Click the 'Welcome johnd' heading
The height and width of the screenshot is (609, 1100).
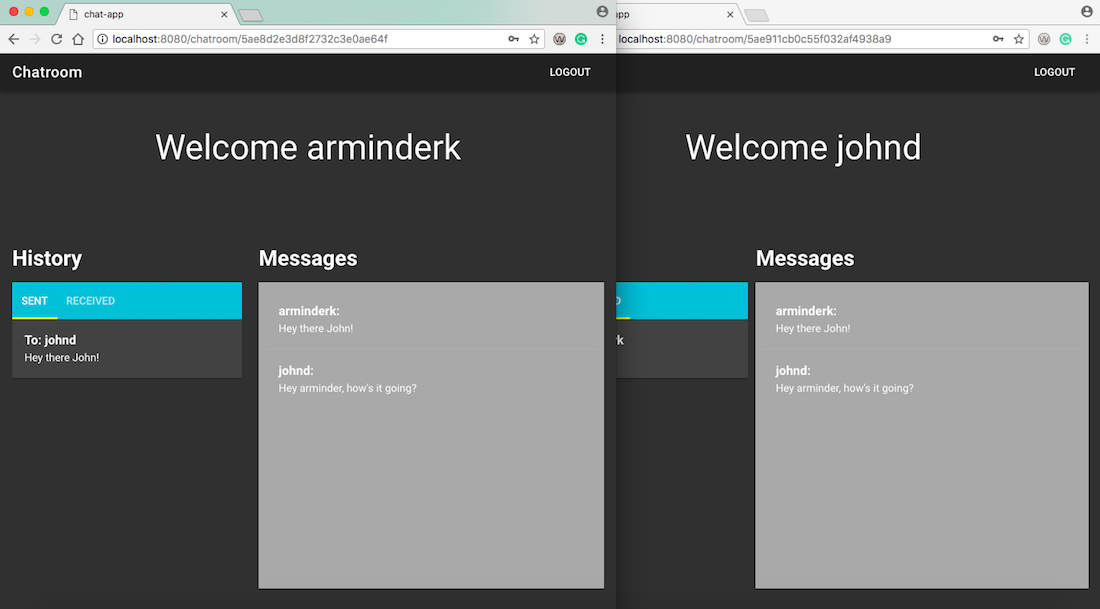point(803,147)
